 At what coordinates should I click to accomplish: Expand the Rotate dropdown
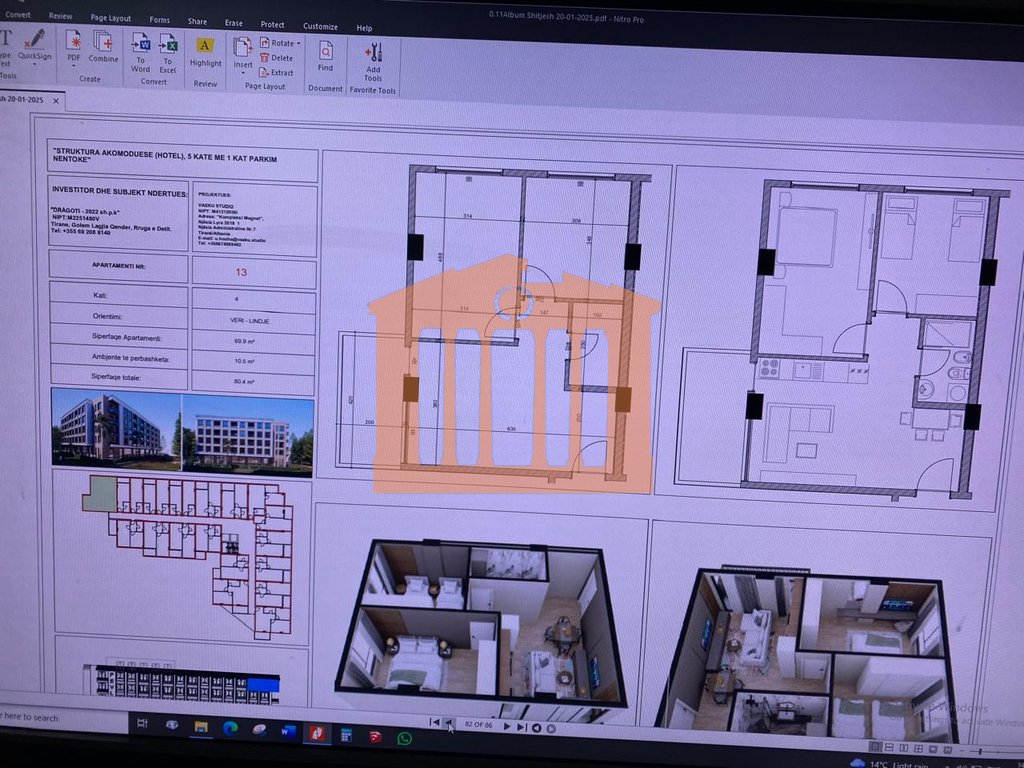point(299,43)
